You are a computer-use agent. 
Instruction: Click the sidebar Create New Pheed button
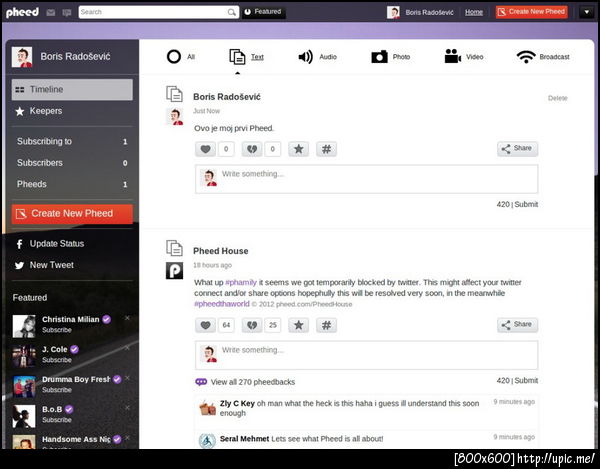click(x=72, y=213)
